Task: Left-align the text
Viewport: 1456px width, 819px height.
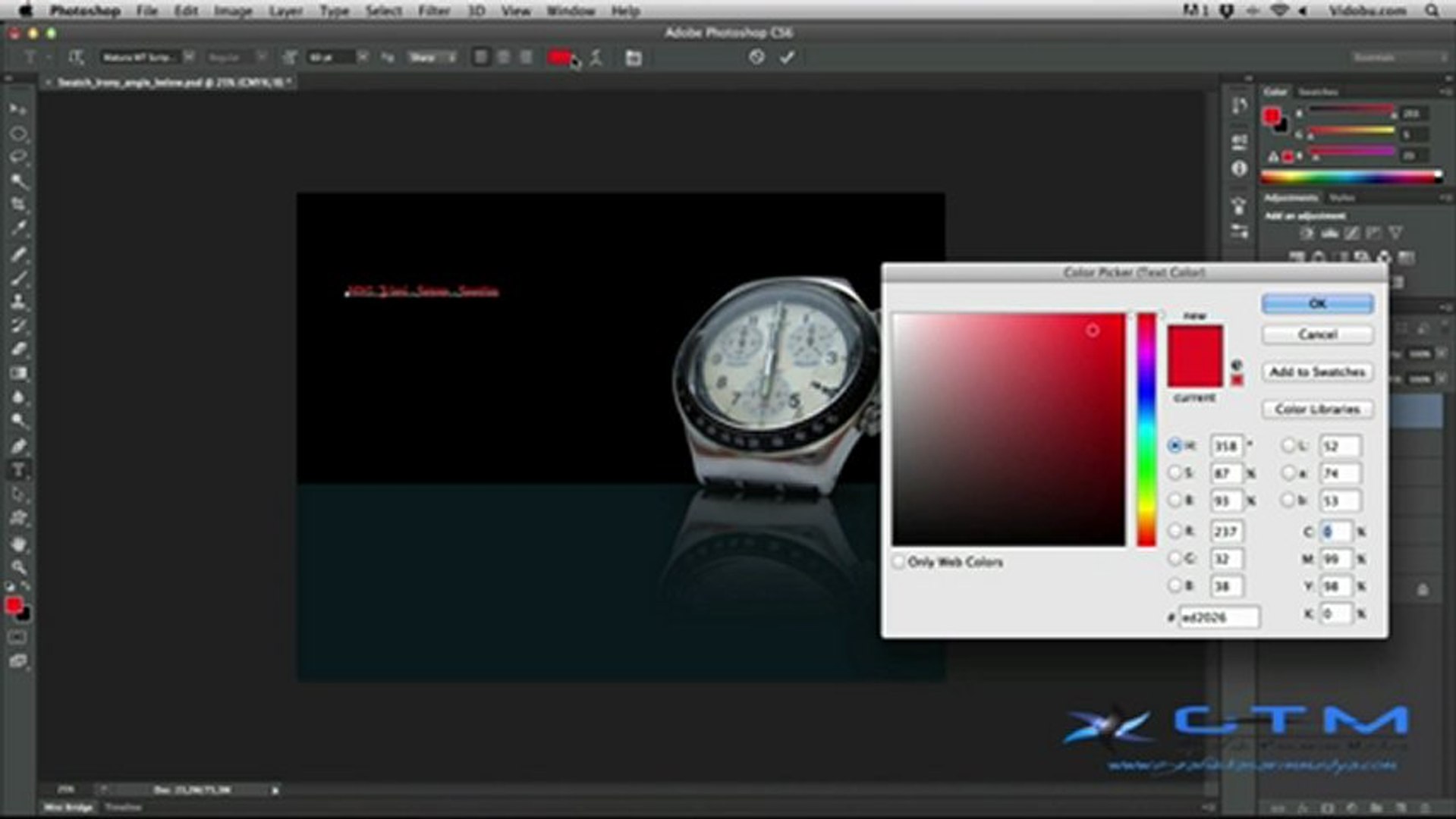Action: 480,58
